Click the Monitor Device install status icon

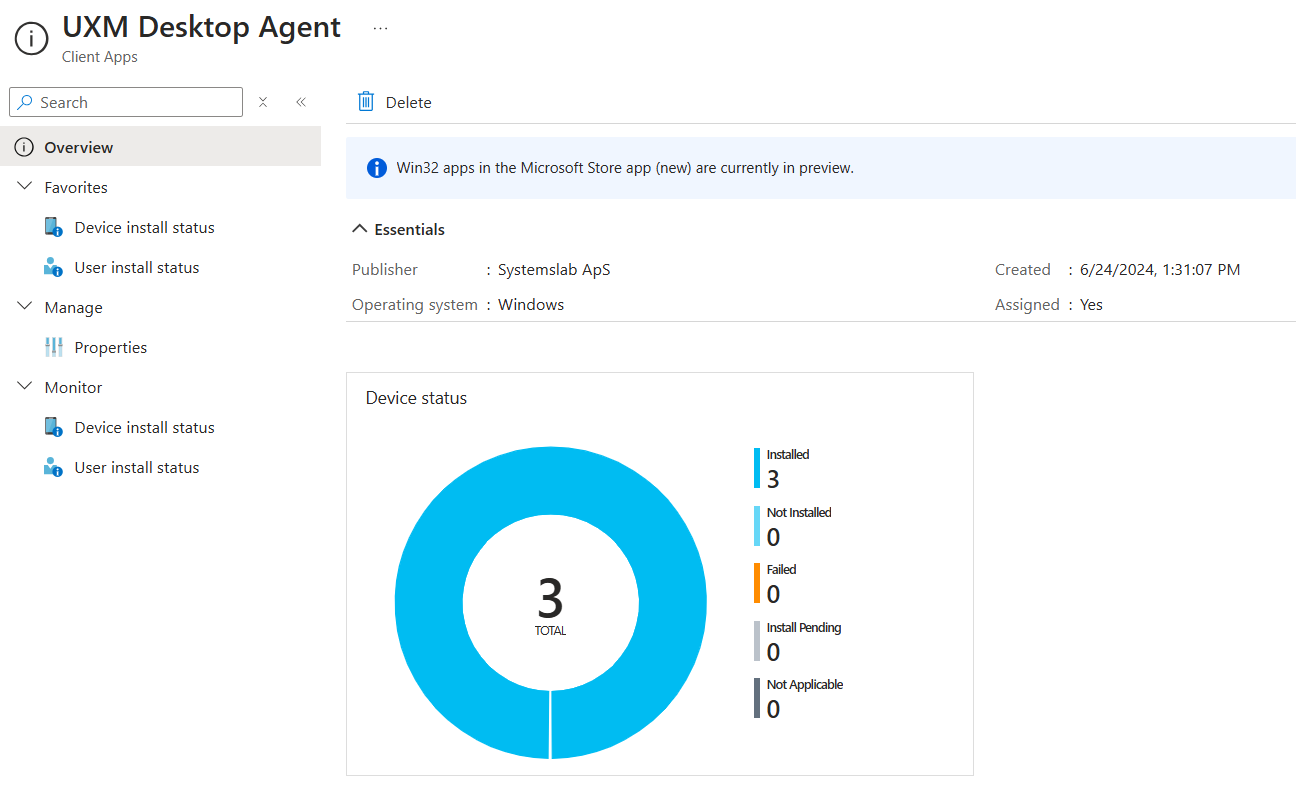54,427
